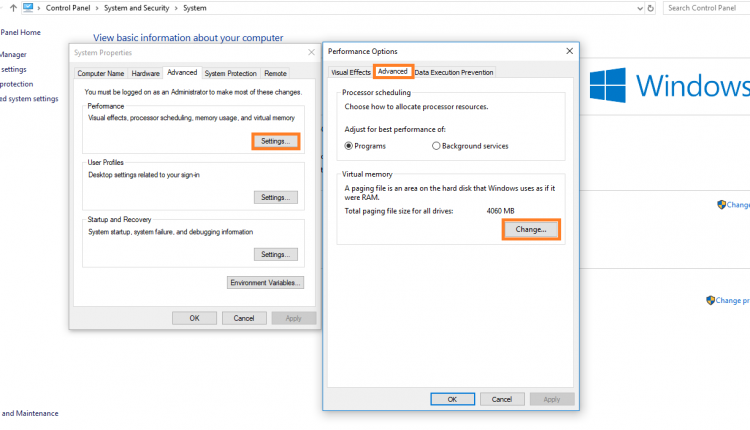Image resolution: width=750 pixels, height=430 pixels.
Task: Click 'View basic information about your computer' heading
Action: click(188, 37)
